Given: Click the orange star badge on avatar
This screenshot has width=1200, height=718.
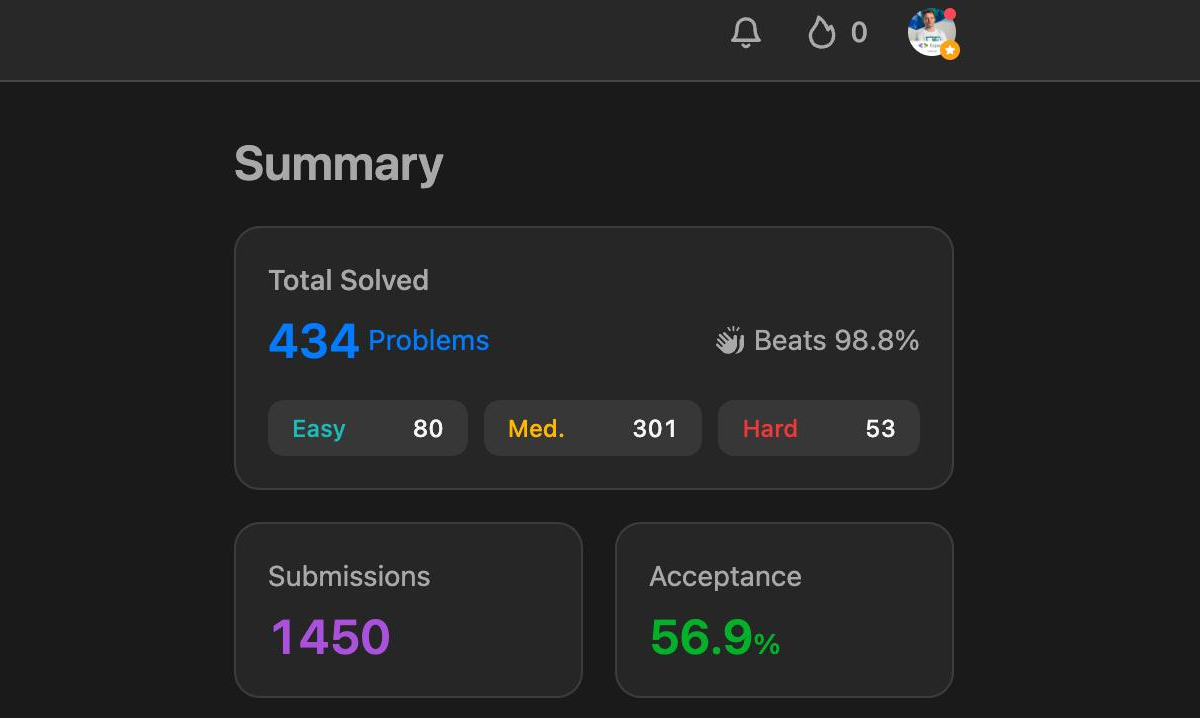Looking at the screenshot, I should pyautogui.click(x=950, y=50).
